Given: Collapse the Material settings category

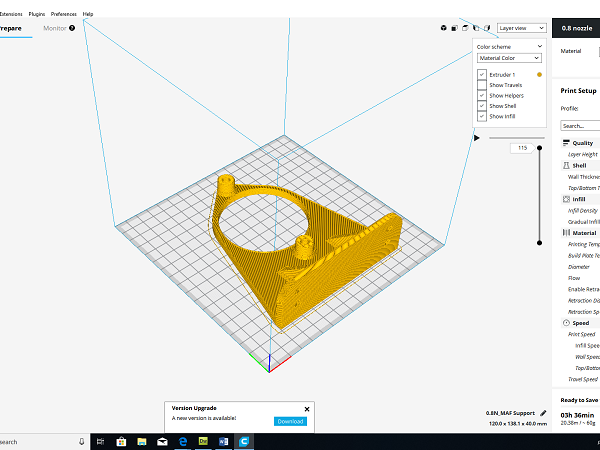Looking at the screenshot, I should [x=580, y=233].
